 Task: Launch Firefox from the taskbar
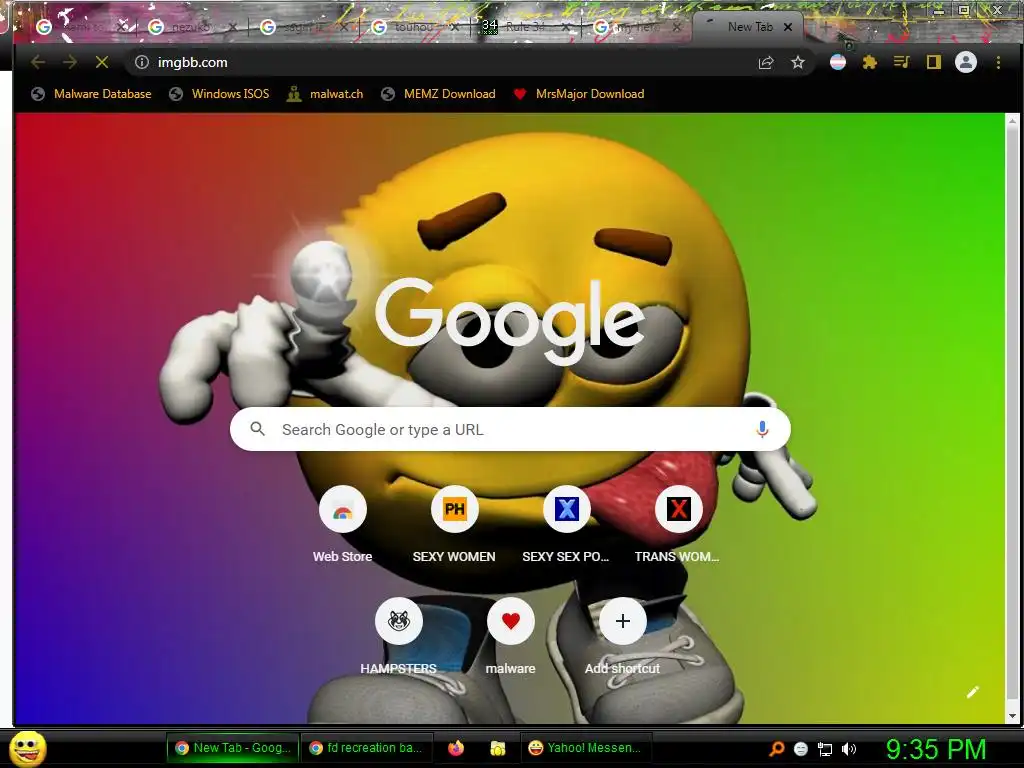pyautogui.click(x=456, y=748)
